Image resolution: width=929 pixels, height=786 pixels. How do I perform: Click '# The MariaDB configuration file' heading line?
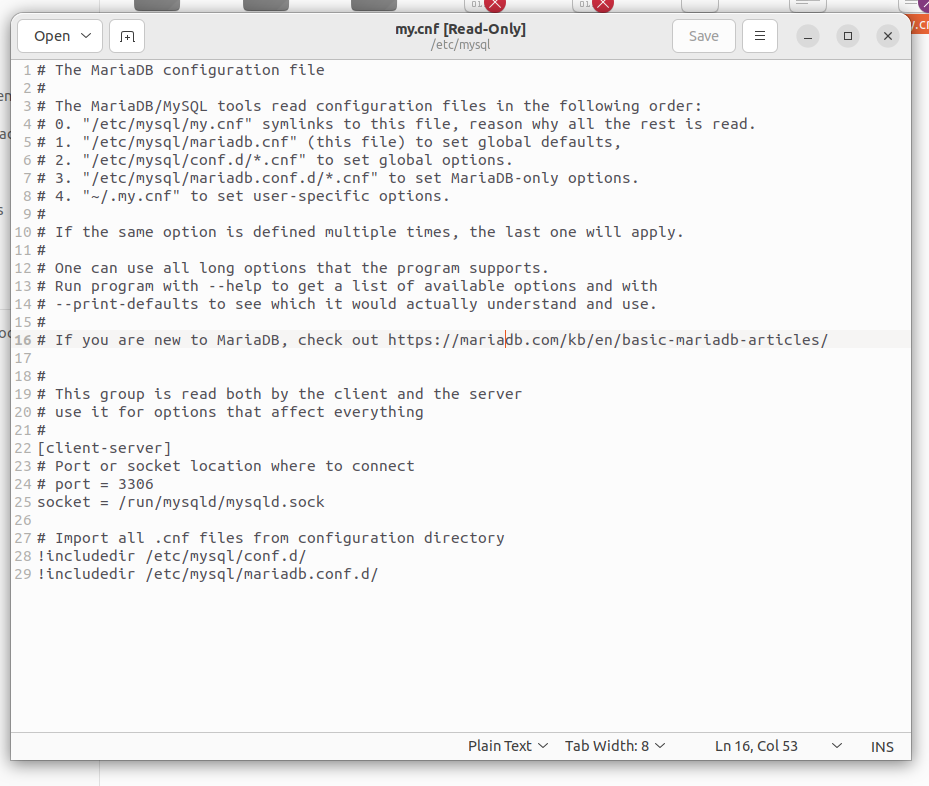tap(181, 70)
